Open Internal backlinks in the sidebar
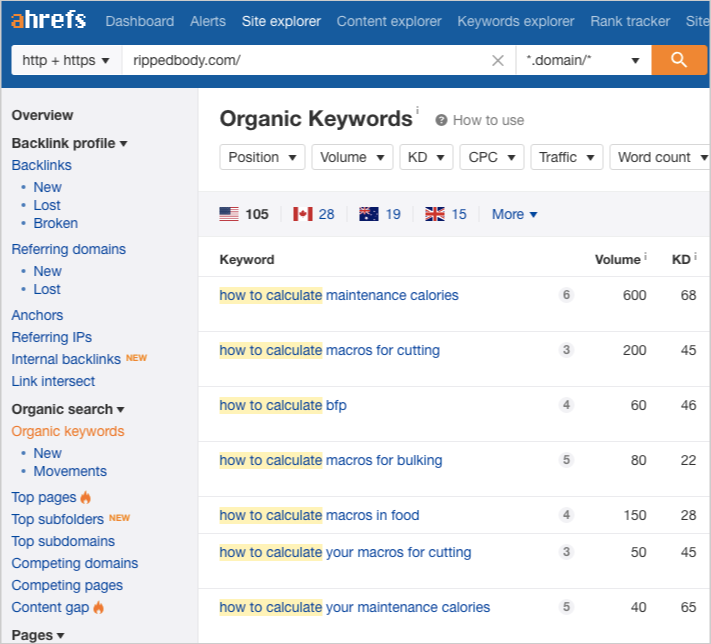711x644 pixels. point(66,359)
